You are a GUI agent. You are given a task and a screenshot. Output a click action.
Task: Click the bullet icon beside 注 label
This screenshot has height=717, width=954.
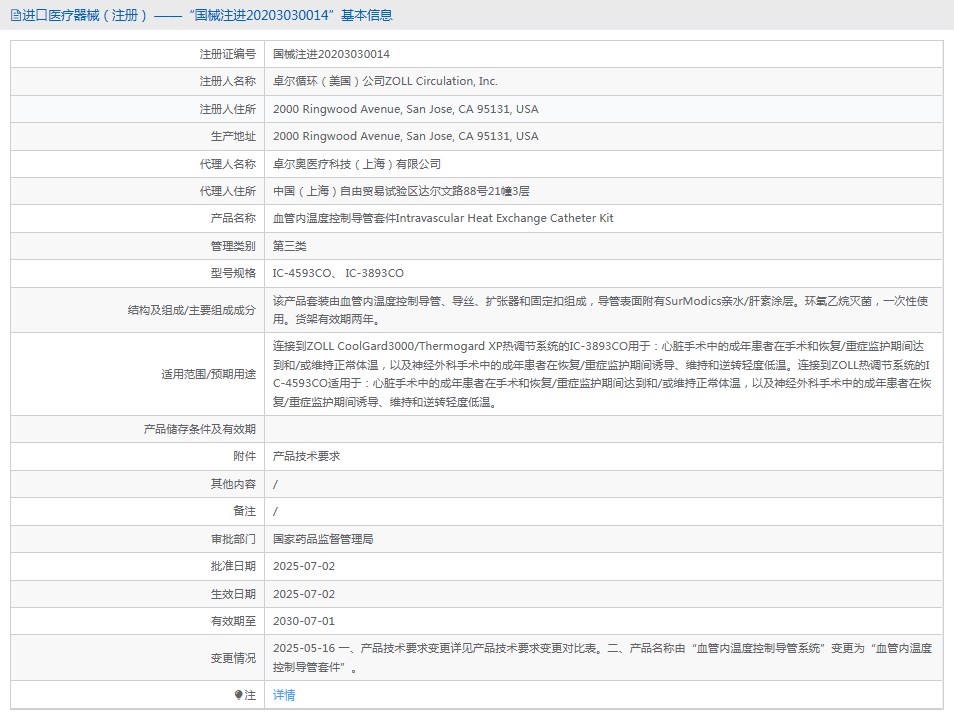pos(238,695)
